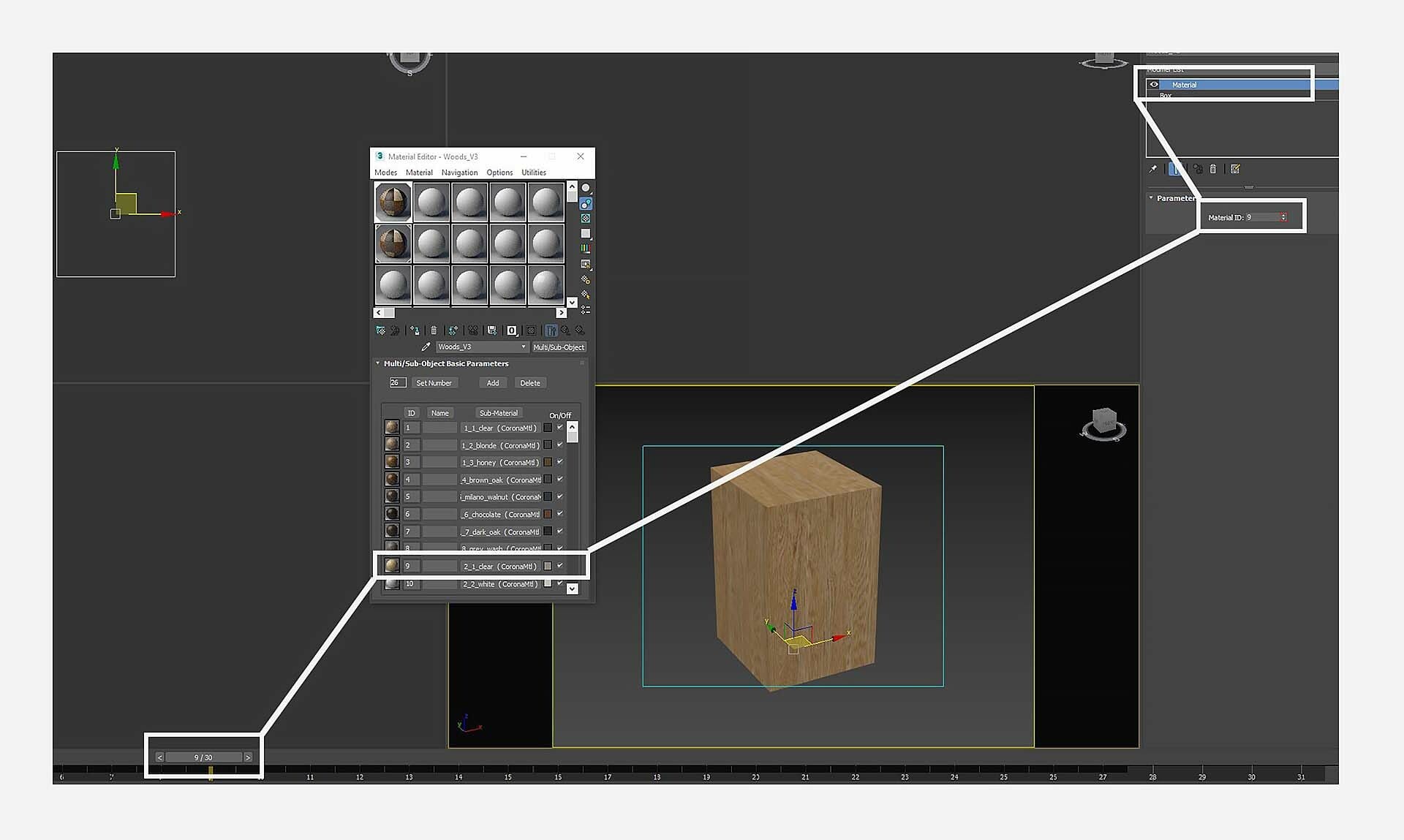Disable sub-material 1_3_honey On/Off checkbox
Viewport: 1404px width, 840px height.
(x=560, y=462)
